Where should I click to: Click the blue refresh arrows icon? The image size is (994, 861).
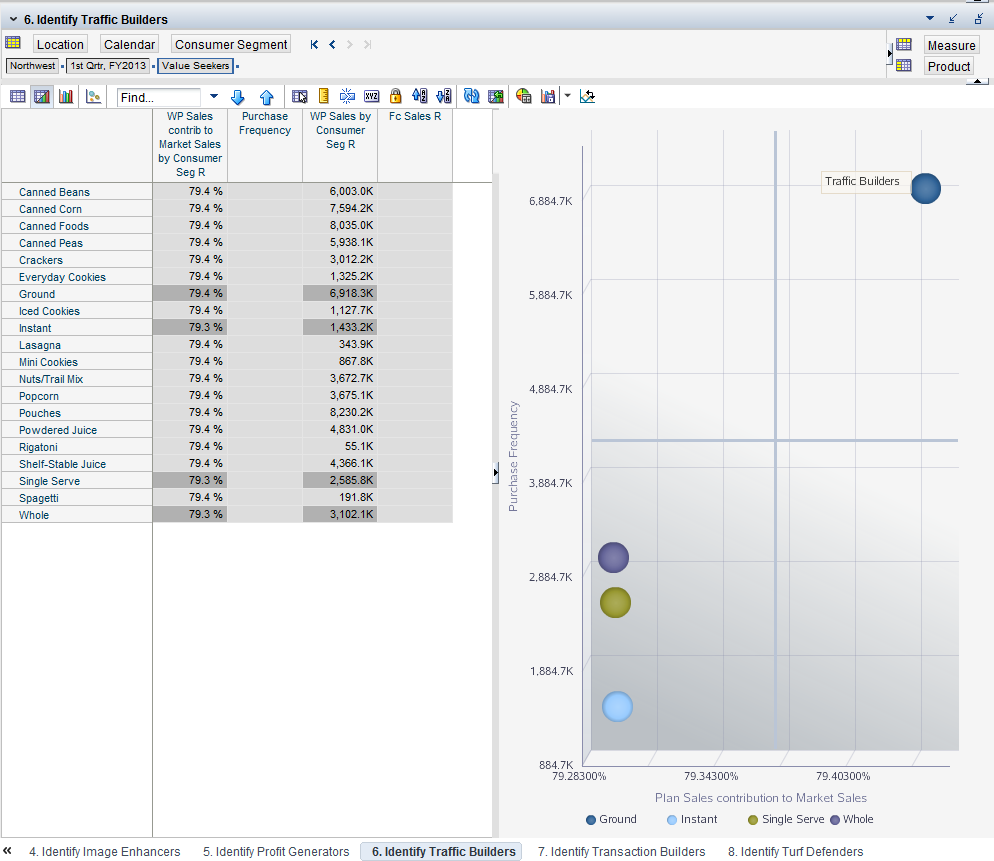(x=471, y=97)
